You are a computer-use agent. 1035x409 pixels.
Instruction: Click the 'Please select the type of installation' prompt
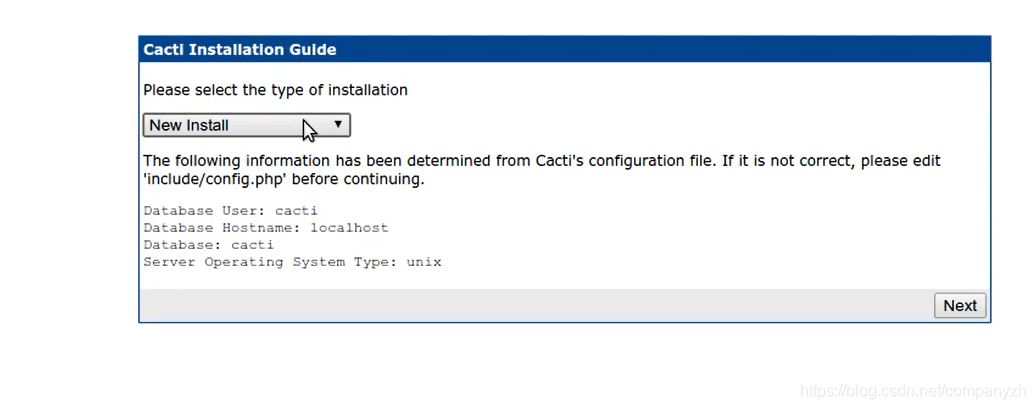(x=275, y=90)
